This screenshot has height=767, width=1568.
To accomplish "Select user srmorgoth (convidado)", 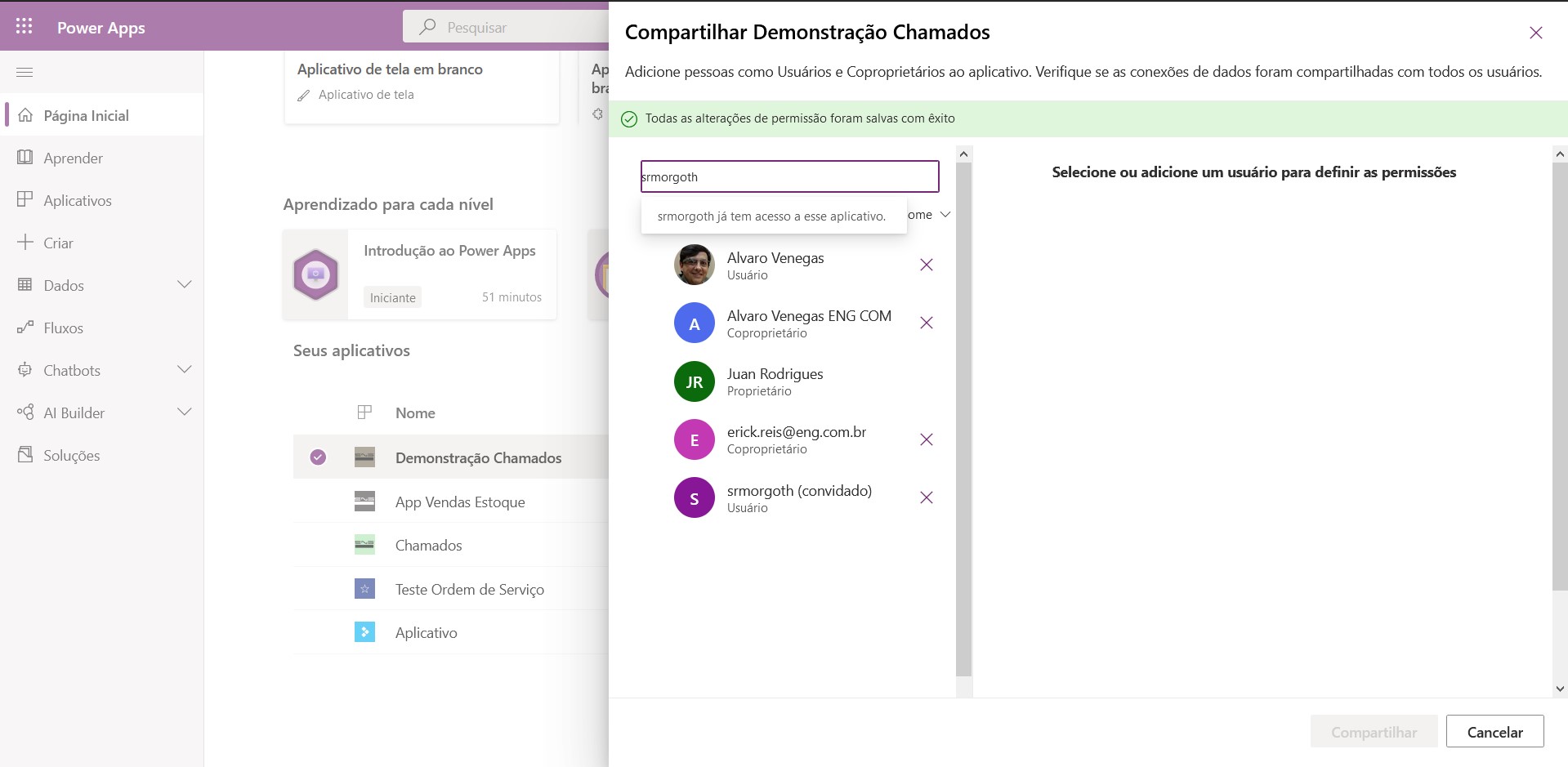I will (x=799, y=497).
